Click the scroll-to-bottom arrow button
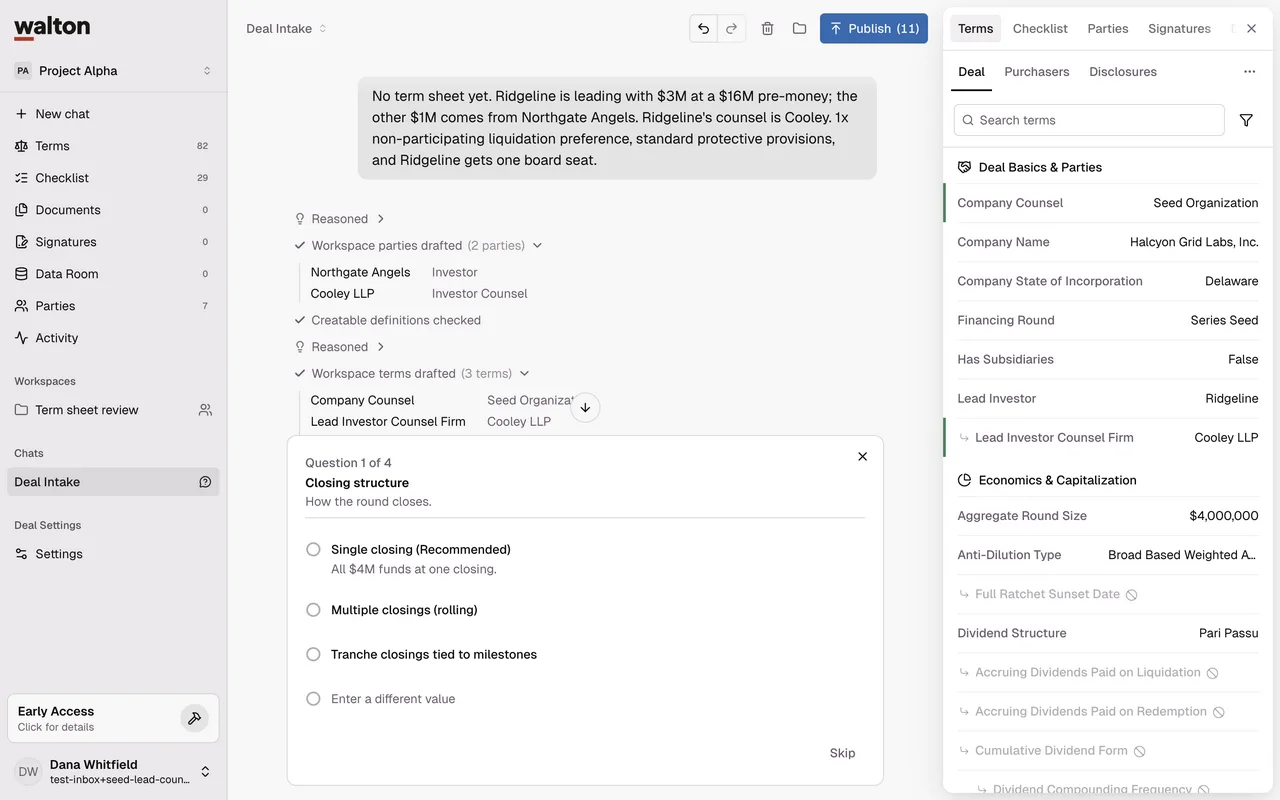 (585, 408)
